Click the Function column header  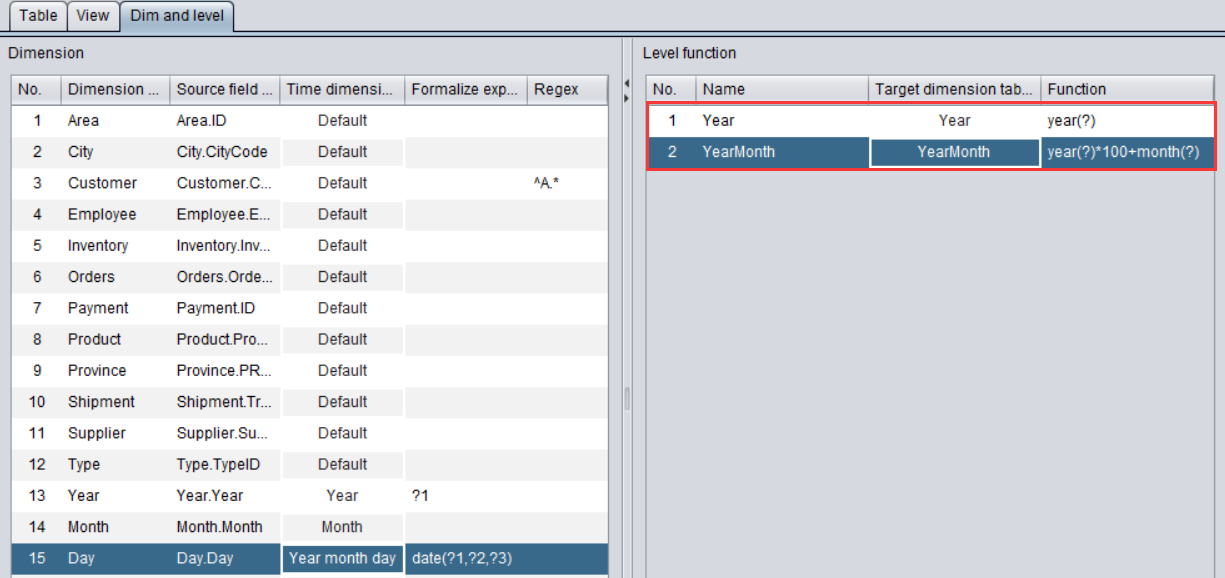(1120, 89)
